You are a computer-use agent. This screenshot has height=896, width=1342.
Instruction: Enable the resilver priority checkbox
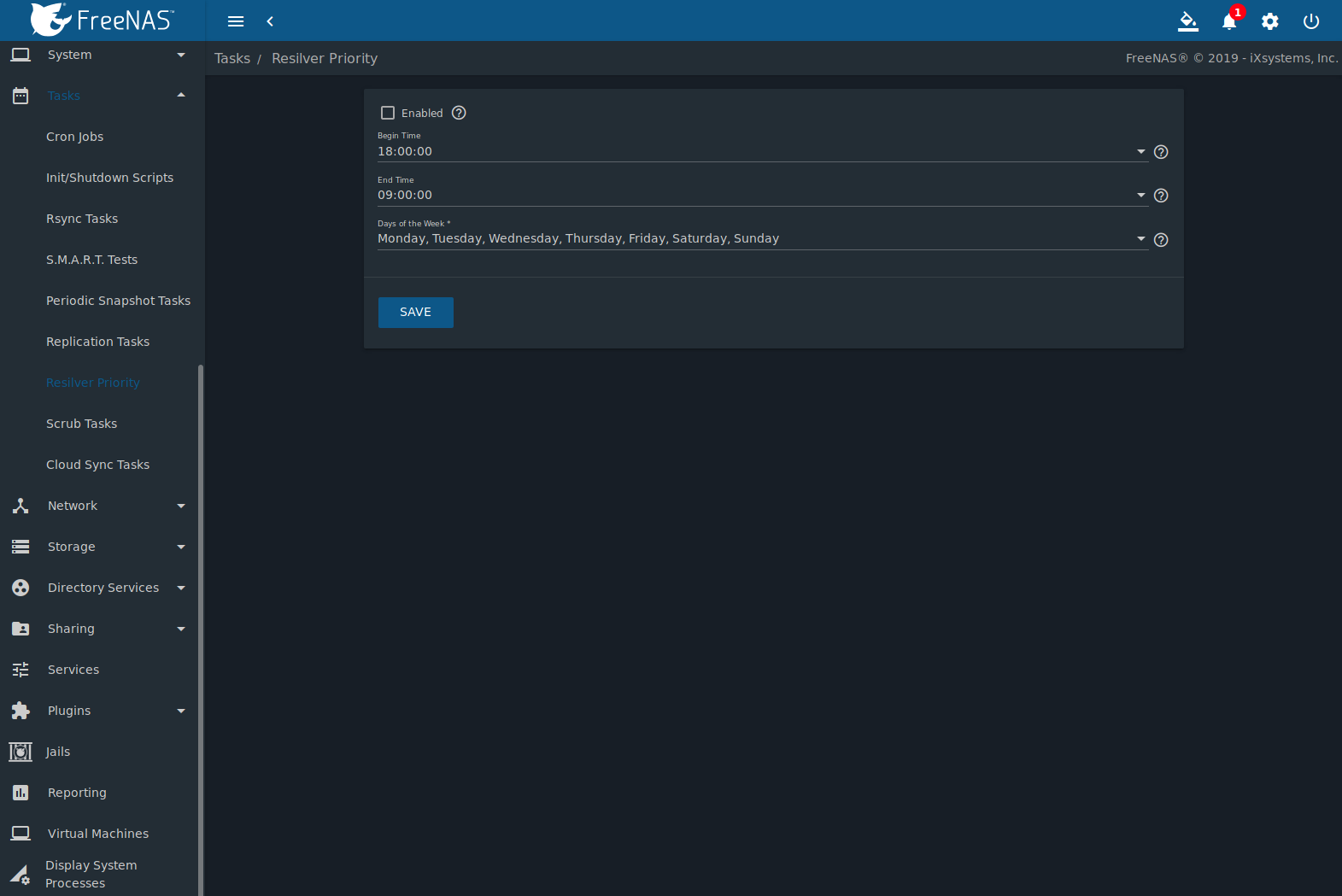tap(388, 113)
